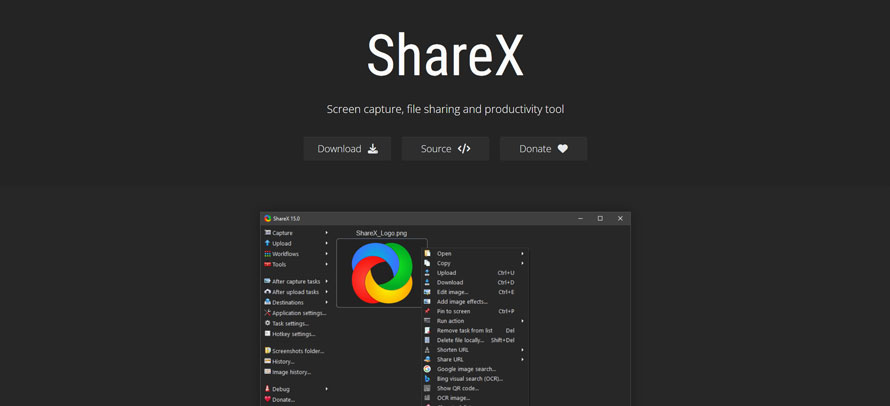Click the Pin to screen pushpin icon
Image resolution: width=890 pixels, height=406 pixels.
(x=427, y=311)
